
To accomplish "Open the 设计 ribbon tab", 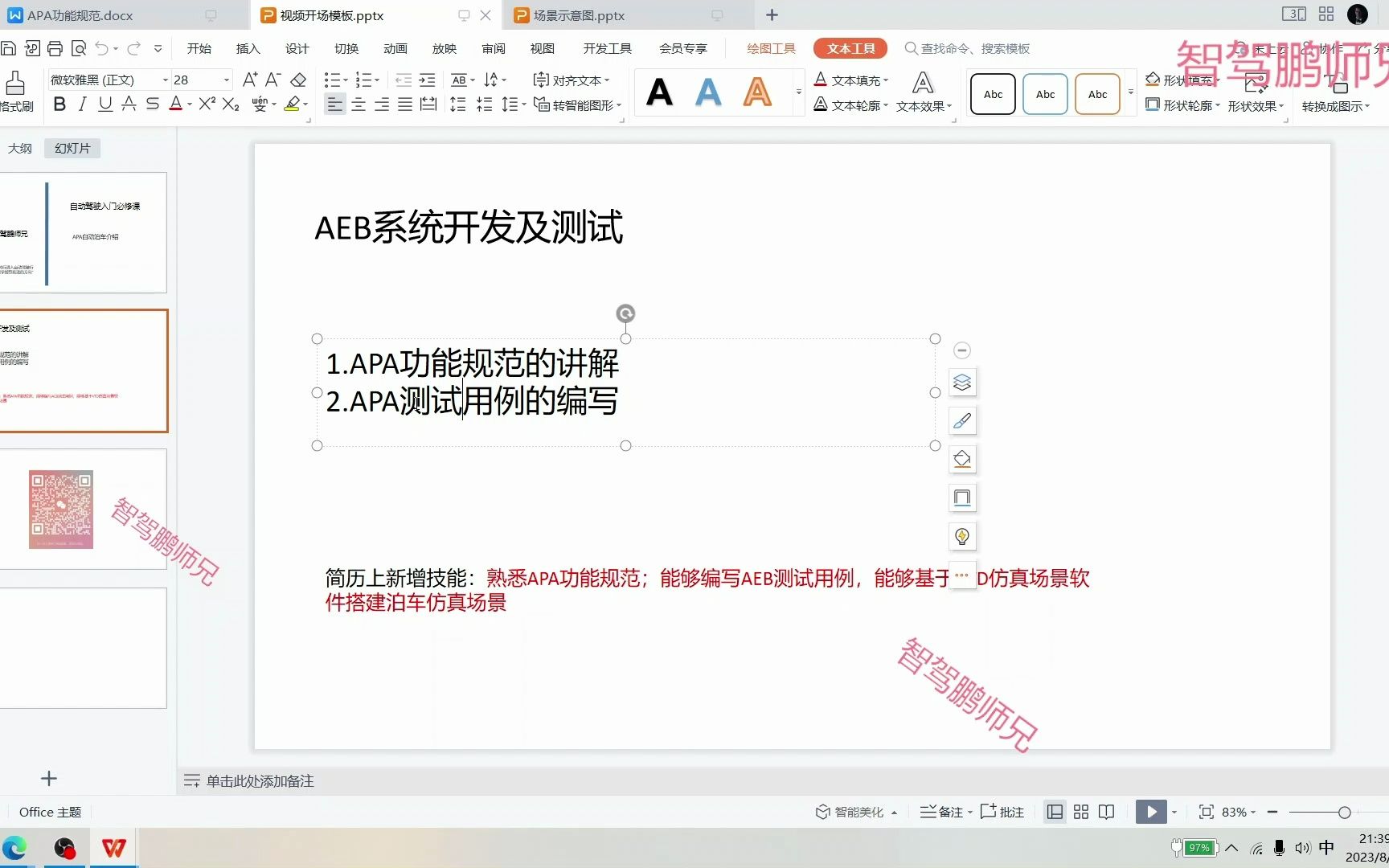I will [297, 48].
